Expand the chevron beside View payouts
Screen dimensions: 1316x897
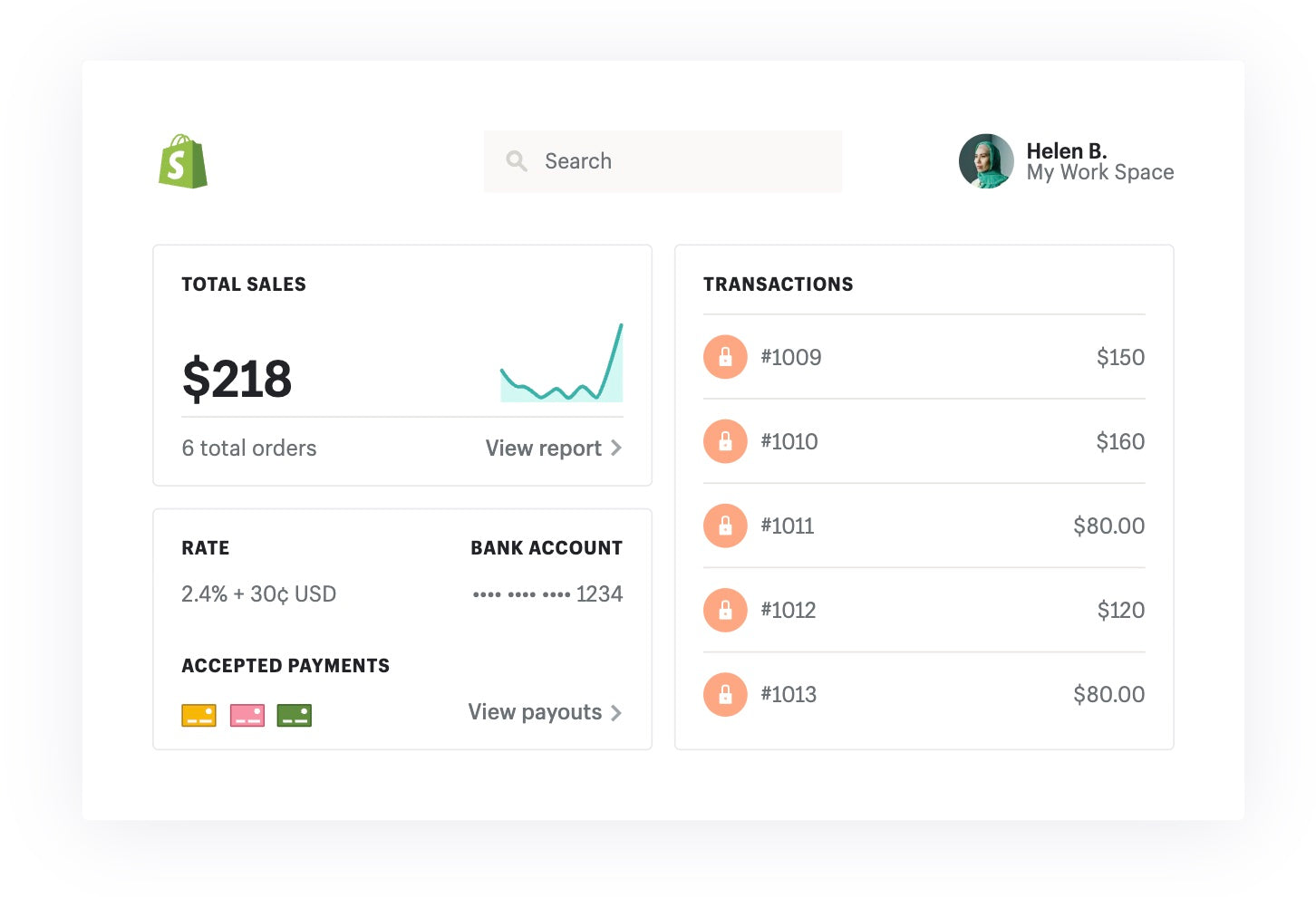click(x=617, y=713)
